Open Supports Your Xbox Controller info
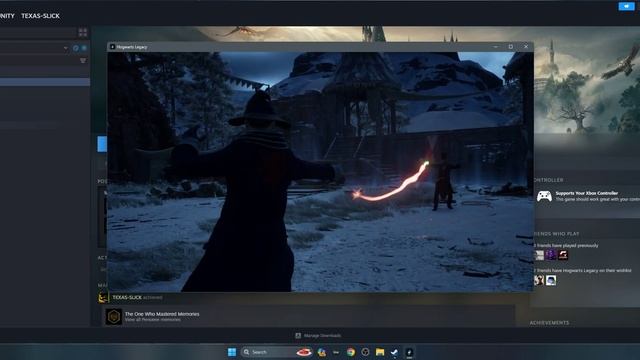This screenshot has height=360, width=640. pyautogui.click(x=587, y=193)
